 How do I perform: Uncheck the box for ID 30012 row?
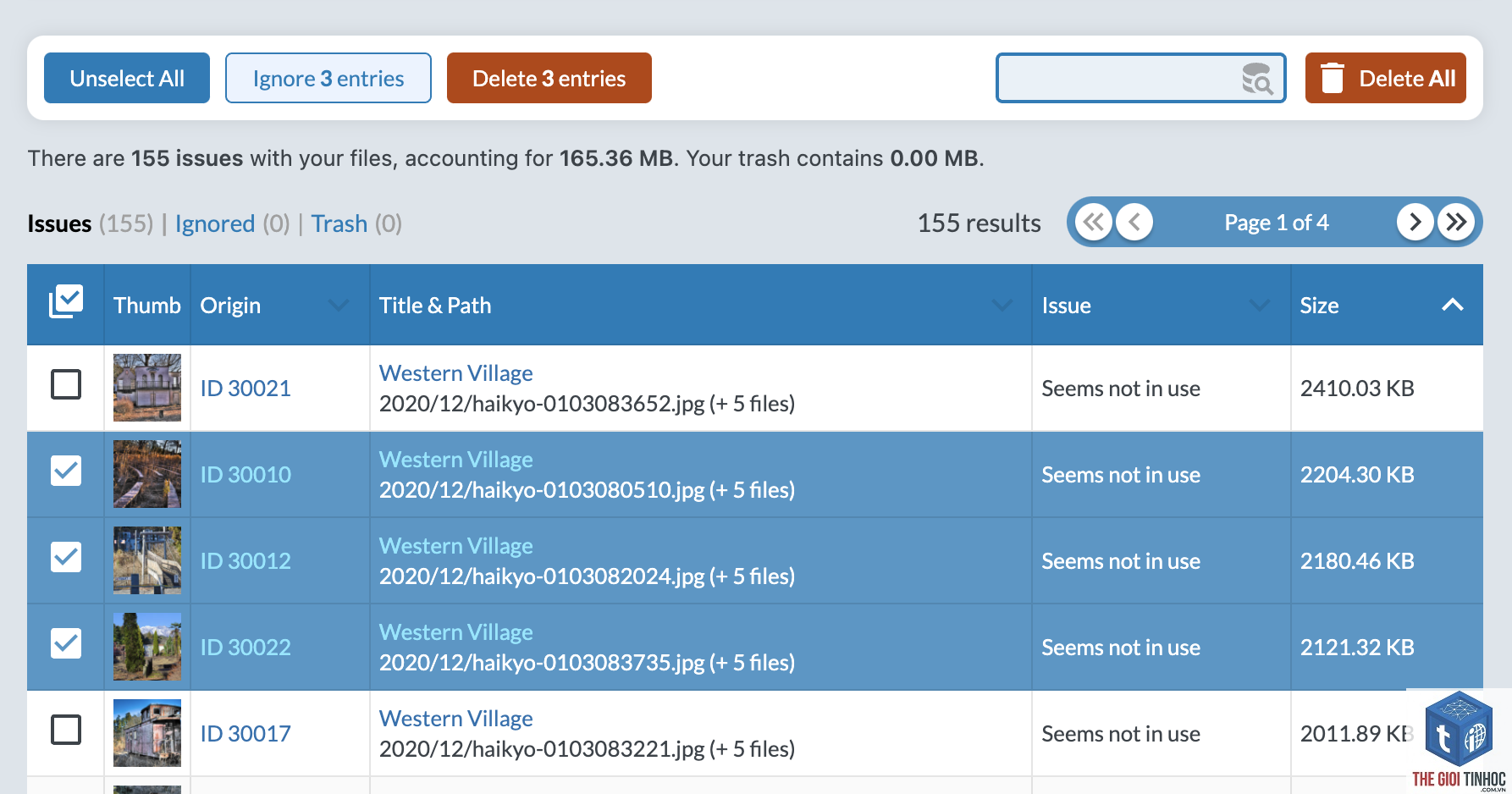click(x=66, y=557)
